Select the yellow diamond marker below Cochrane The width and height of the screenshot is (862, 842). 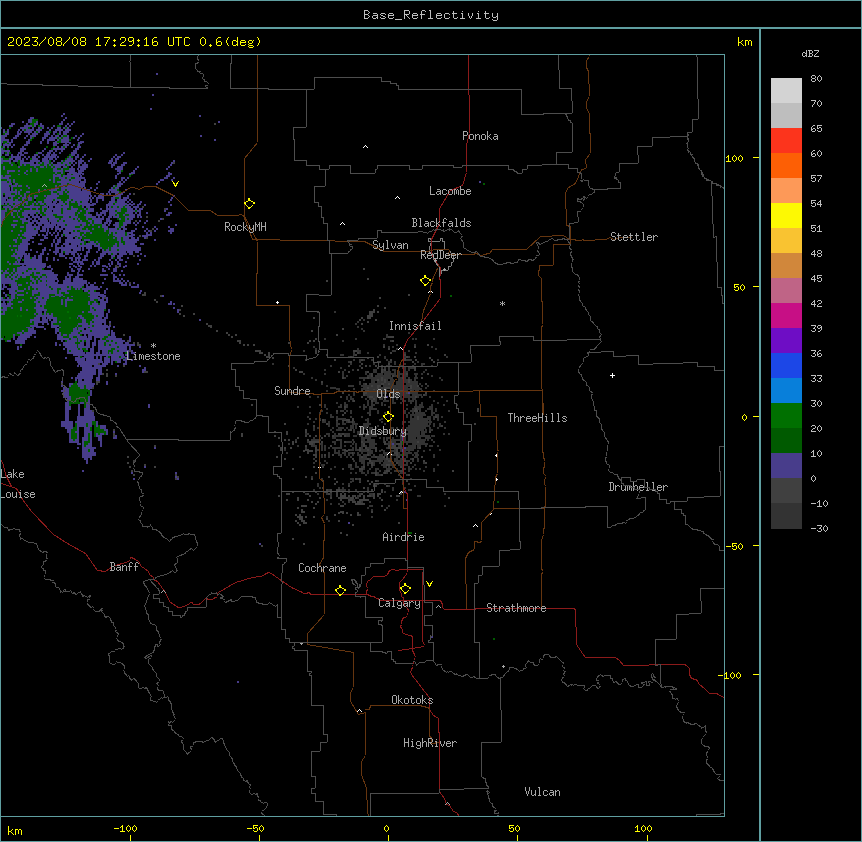(340, 590)
